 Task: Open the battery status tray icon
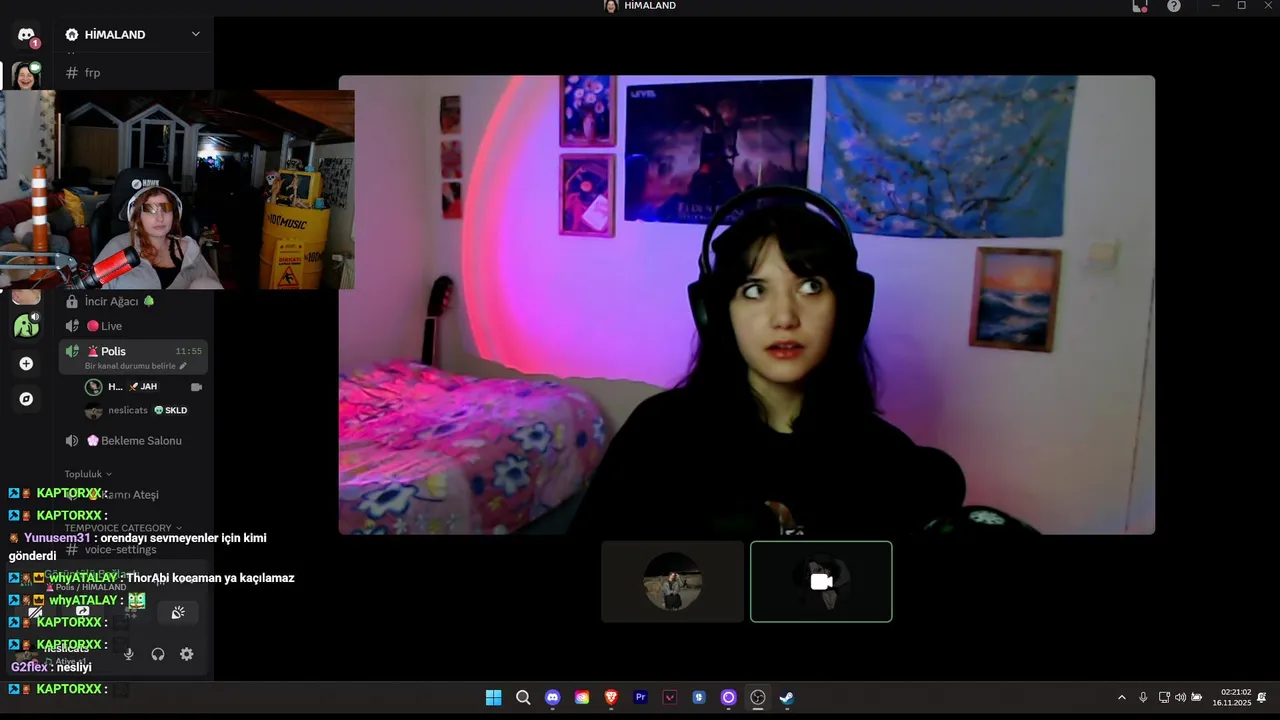tap(1196, 698)
